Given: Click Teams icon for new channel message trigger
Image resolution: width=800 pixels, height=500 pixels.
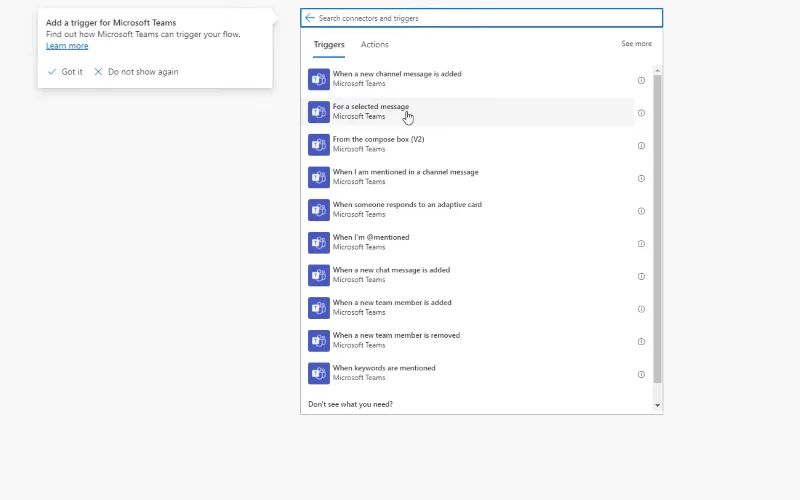Looking at the screenshot, I should pos(319,79).
